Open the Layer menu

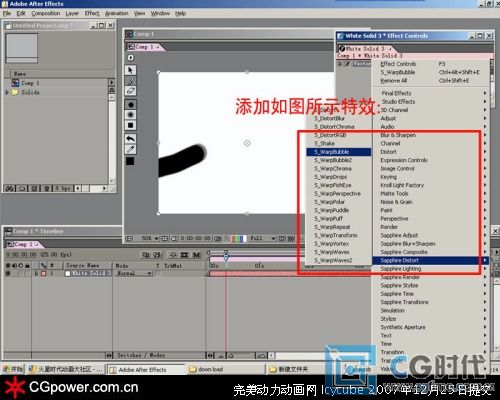click(72, 13)
